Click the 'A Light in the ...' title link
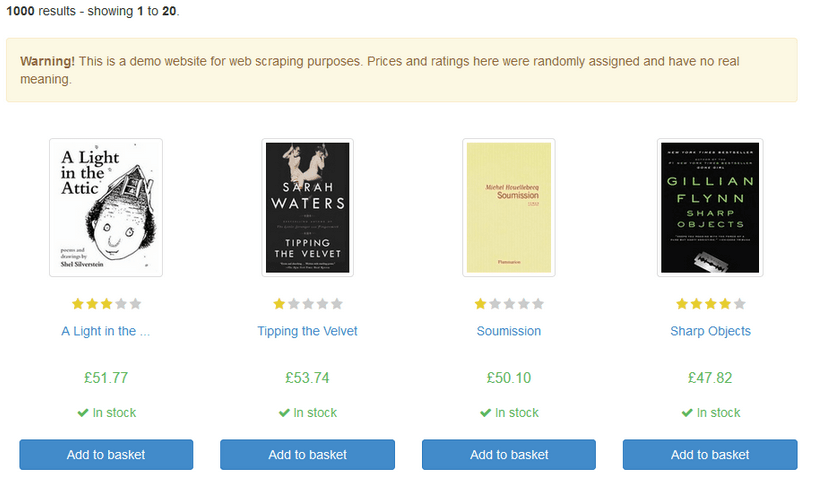This screenshot has width=833, height=488. [106, 331]
